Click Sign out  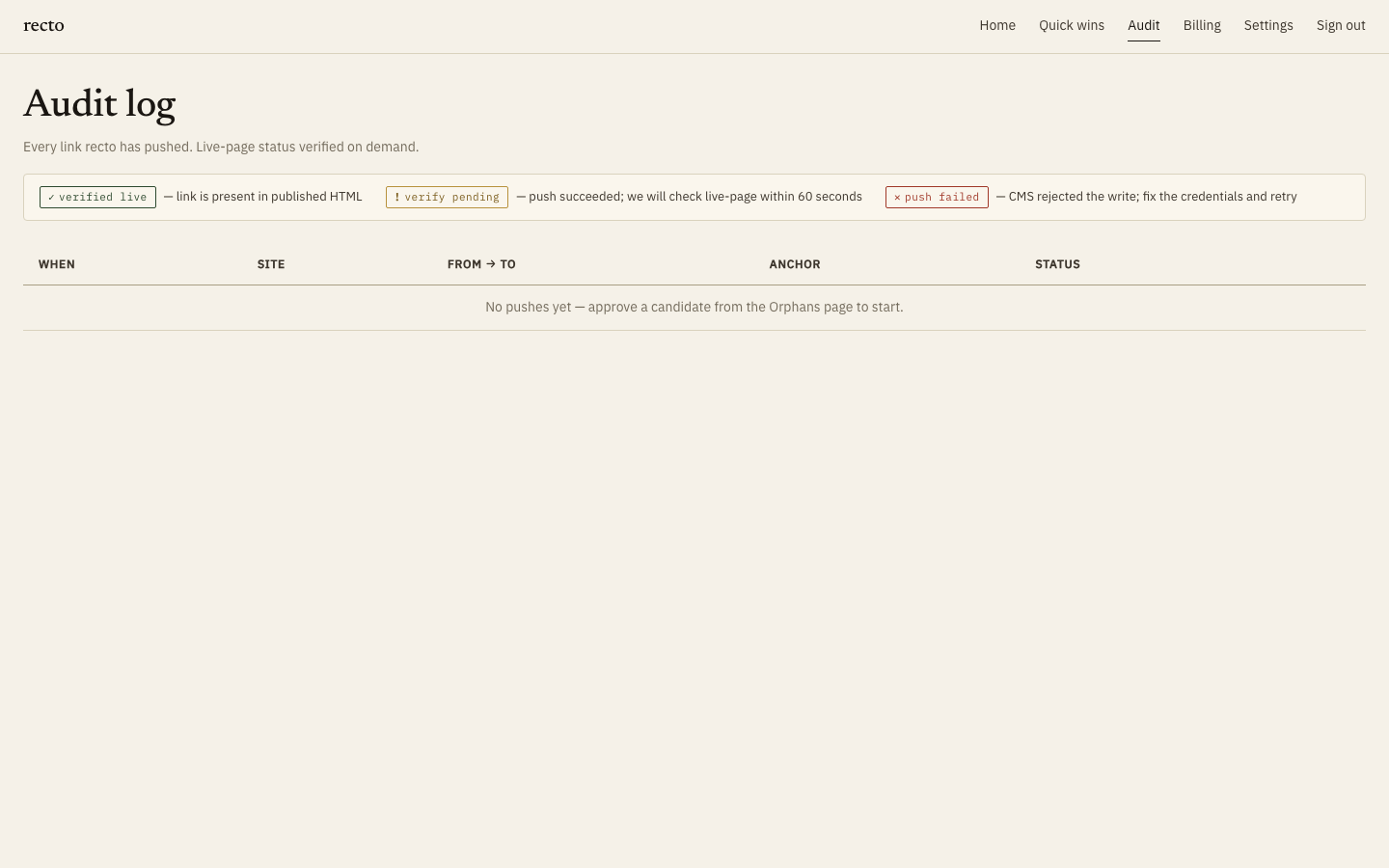click(x=1341, y=25)
